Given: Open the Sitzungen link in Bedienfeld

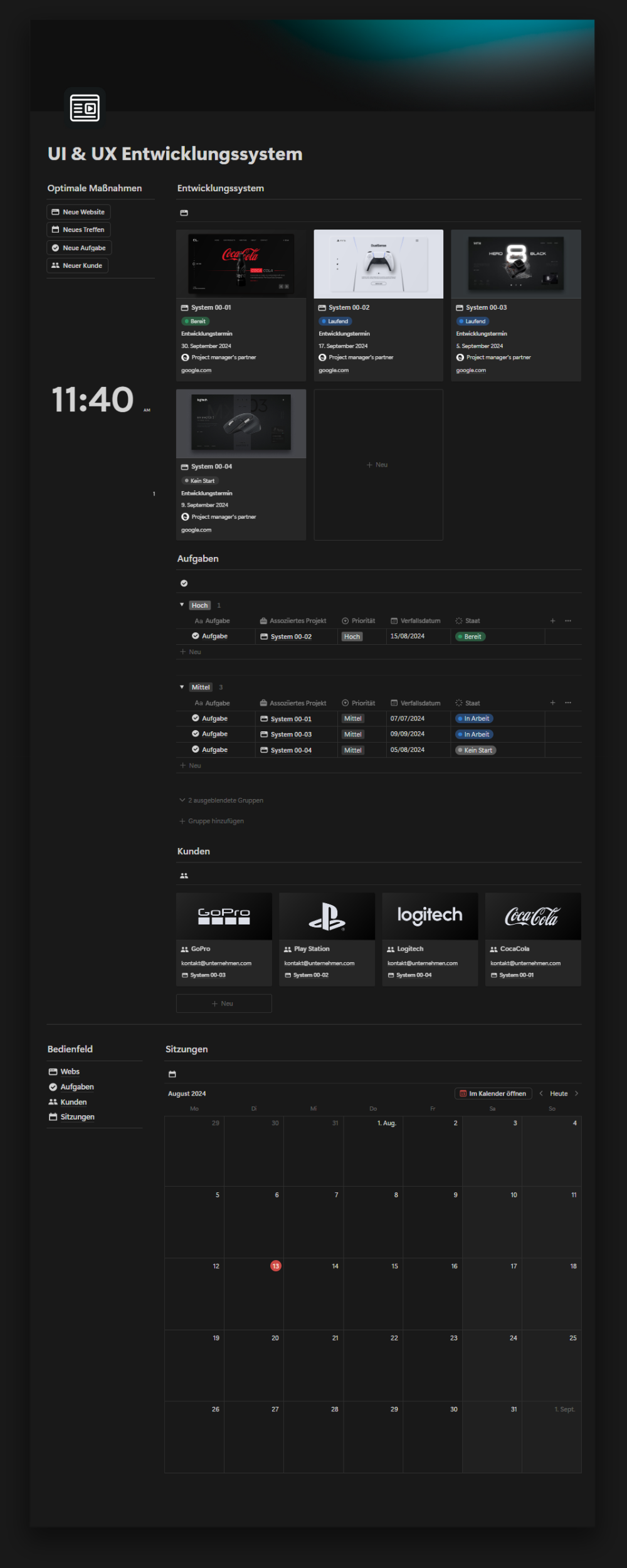Looking at the screenshot, I should click(x=71, y=1117).
